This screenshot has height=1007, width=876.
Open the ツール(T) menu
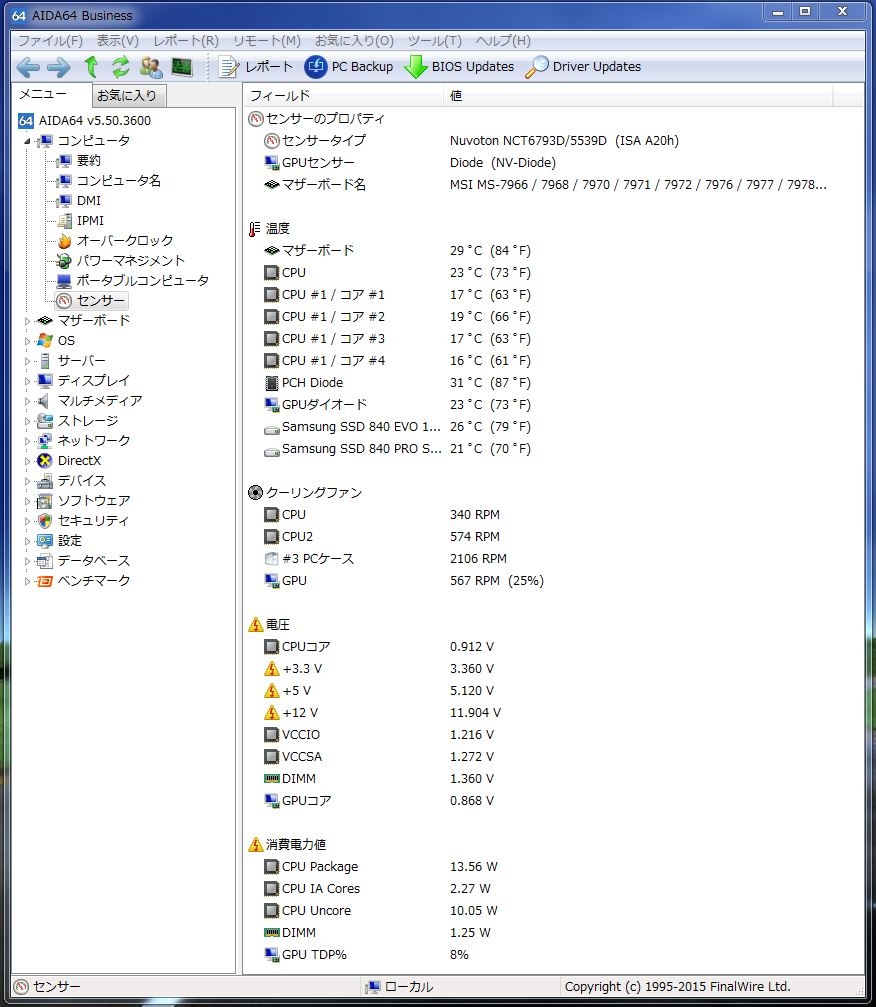point(435,41)
